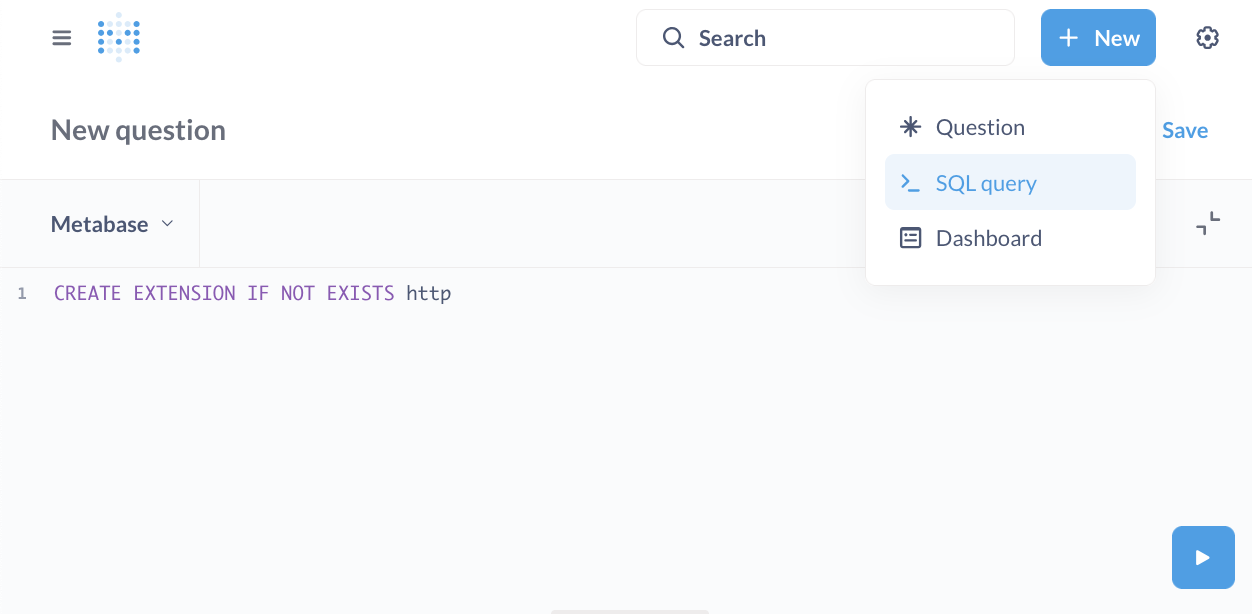The height and width of the screenshot is (614, 1252).
Task: Run the query with the play button
Action: pos(1203,558)
